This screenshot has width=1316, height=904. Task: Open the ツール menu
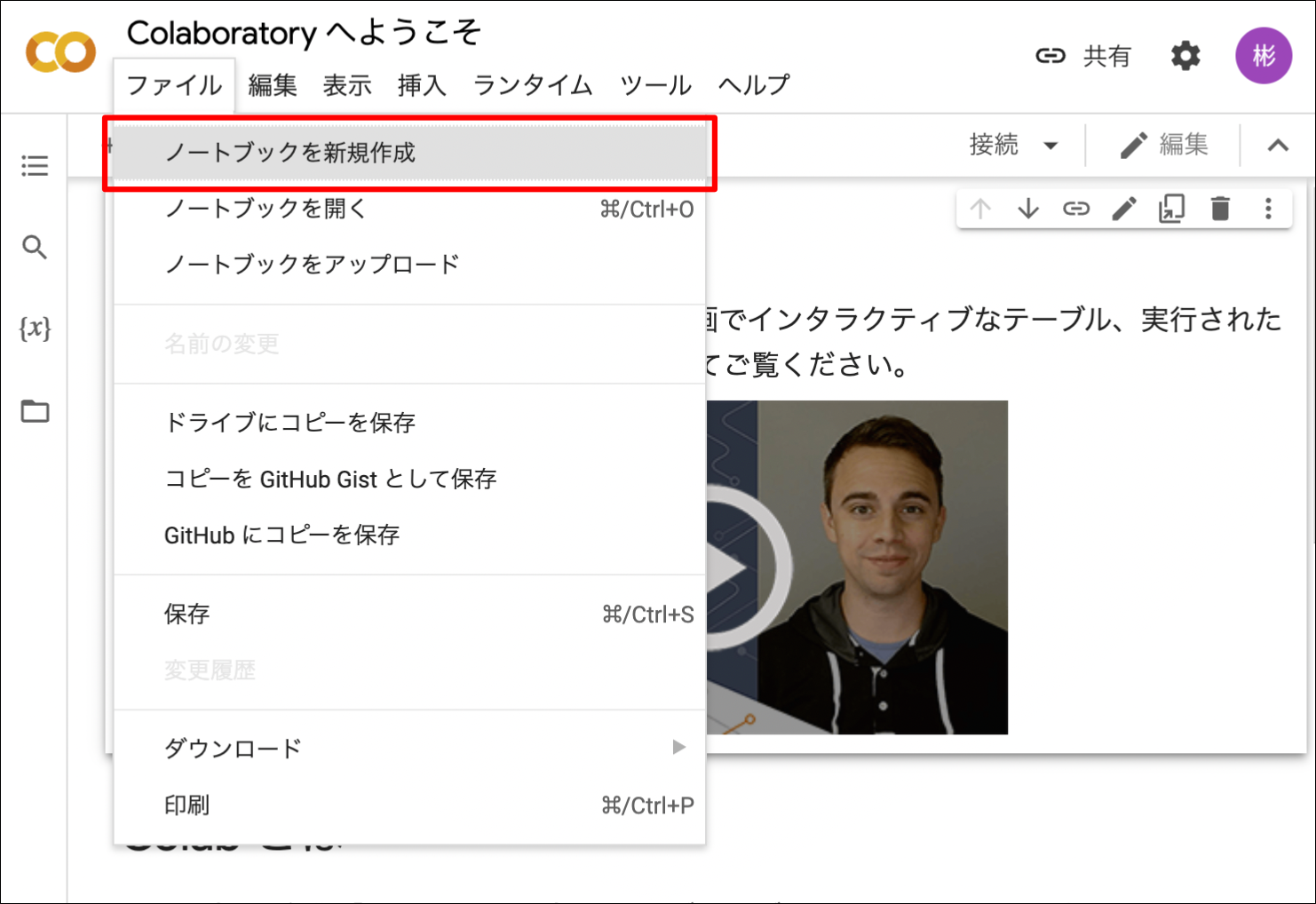point(655,85)
